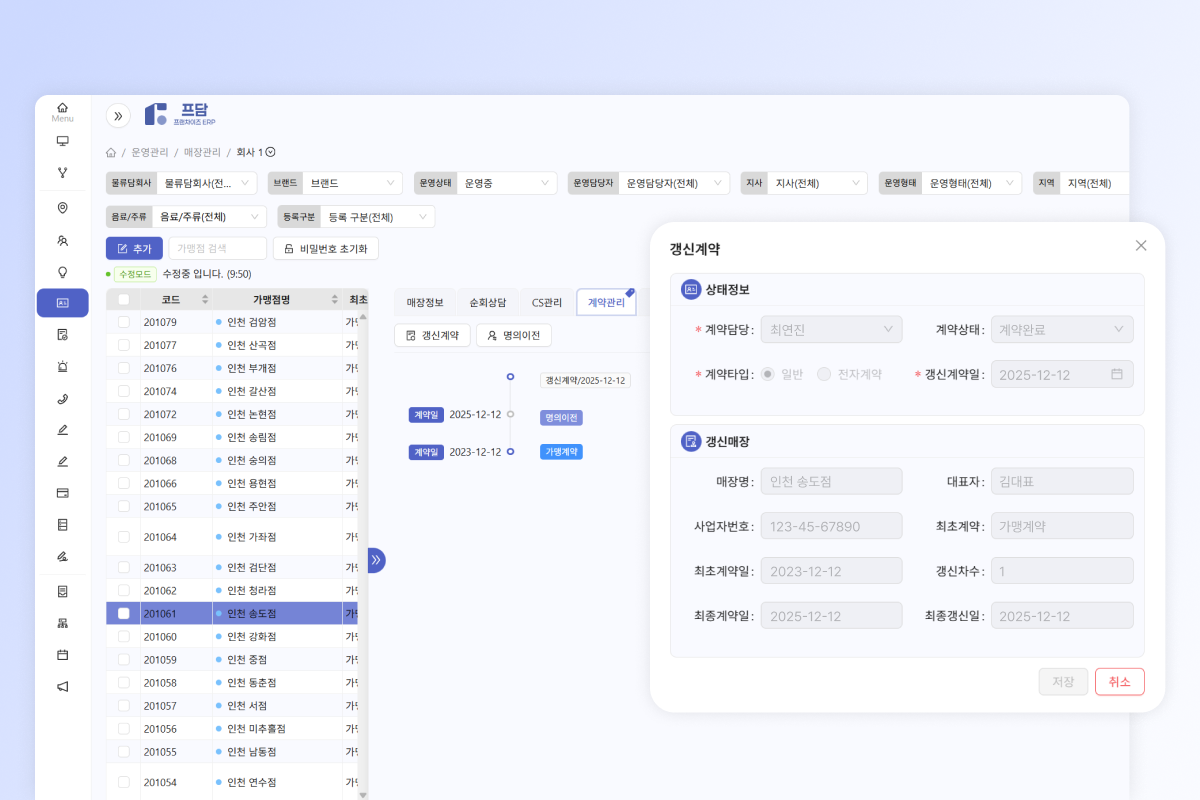
Task: Click the highlighted ID card sidebar icon
Action: [x=62, y=302]
